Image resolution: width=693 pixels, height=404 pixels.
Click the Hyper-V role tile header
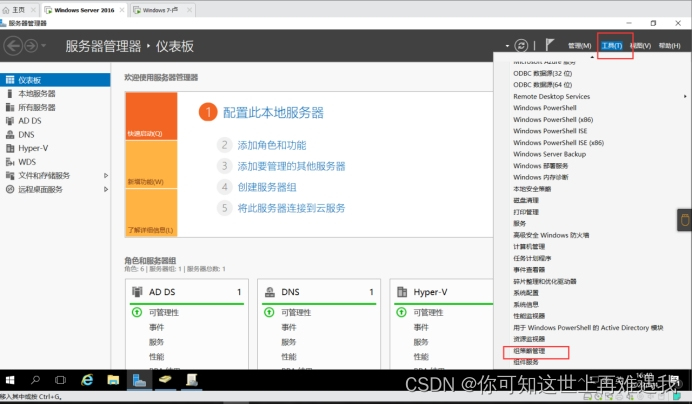(444, 292)
